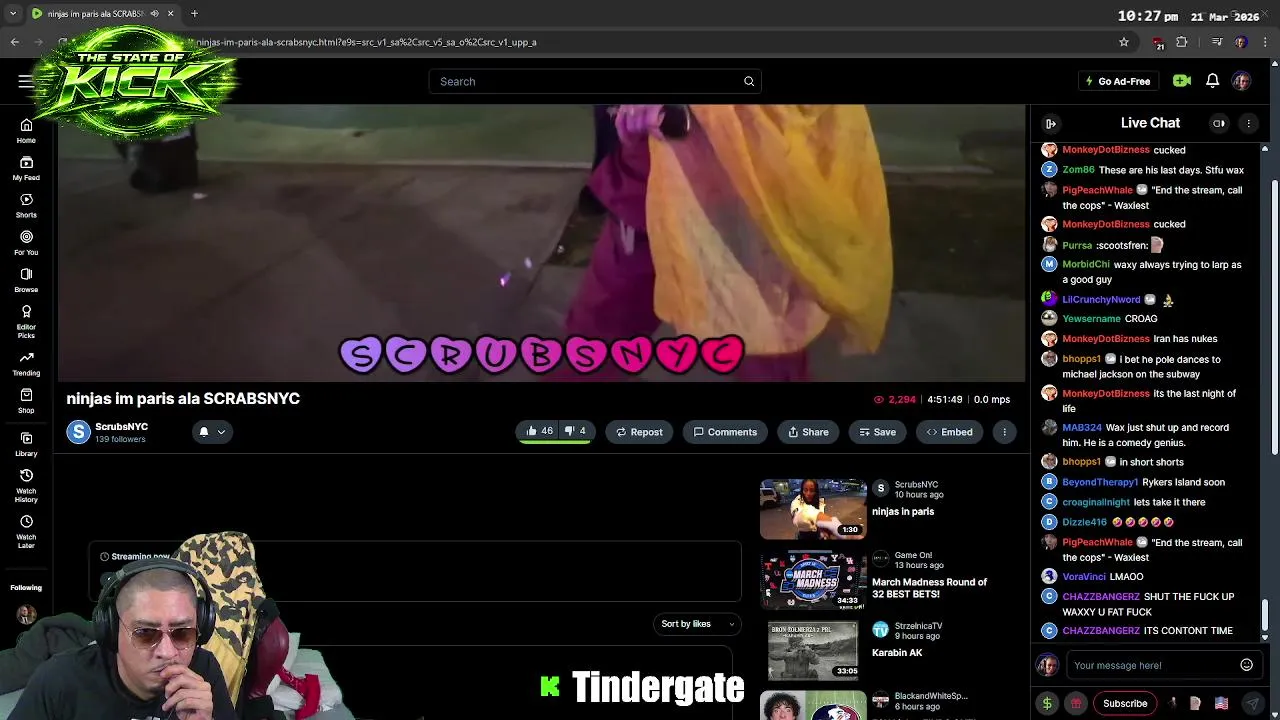Bookmark this page with the star
This screenshot has width=1280, height=720.
(x=1124, y=42)
